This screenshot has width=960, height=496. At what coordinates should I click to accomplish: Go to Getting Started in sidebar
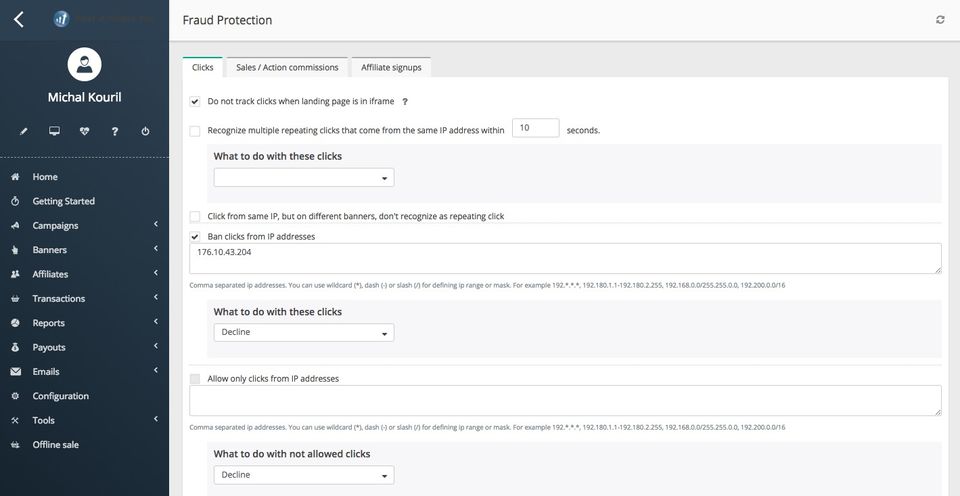[x=63, y=201]
